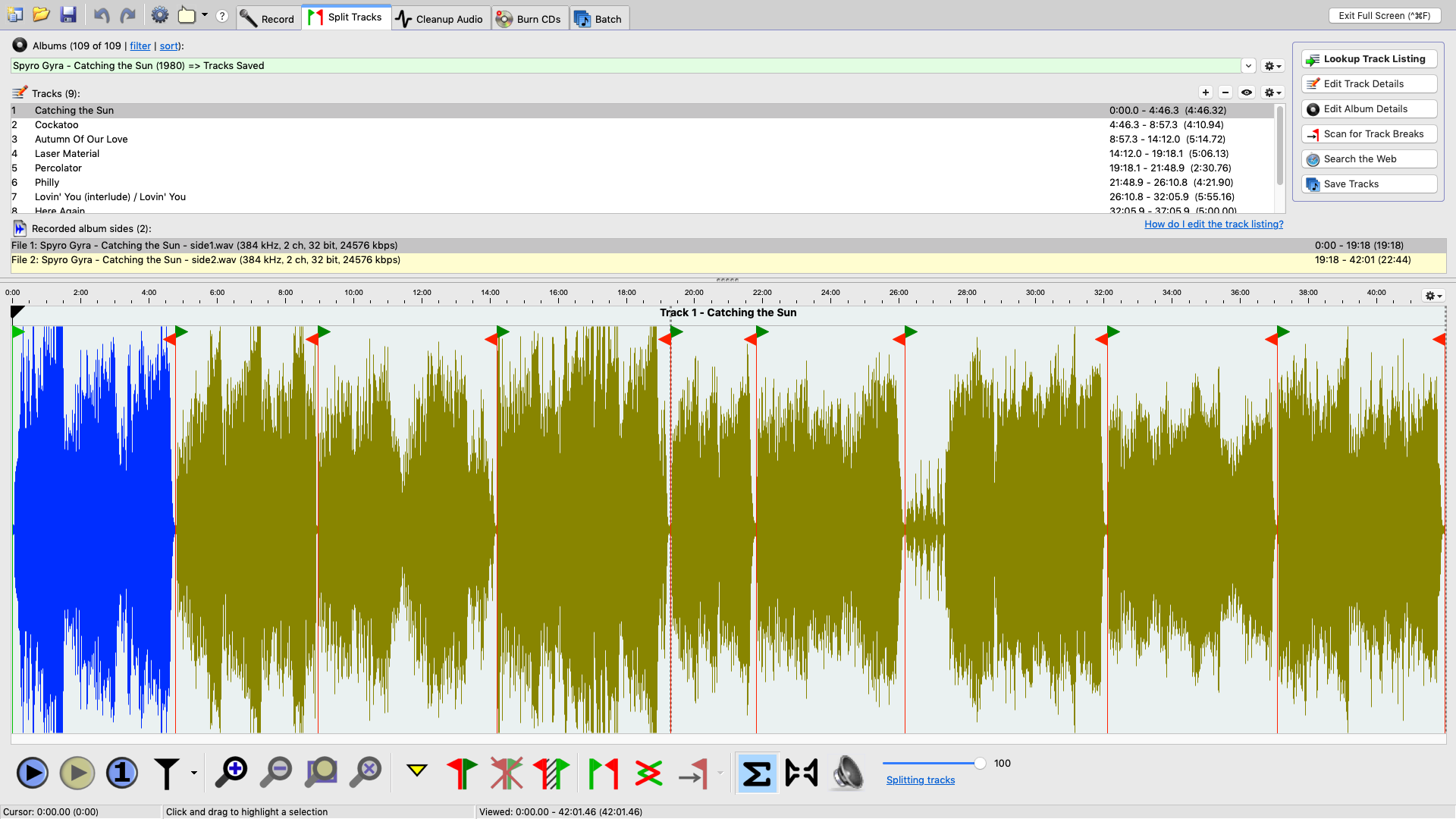Viewport: 1456px width, 819px height.
Task: Add a track break flag
Action: click(462, 773)
